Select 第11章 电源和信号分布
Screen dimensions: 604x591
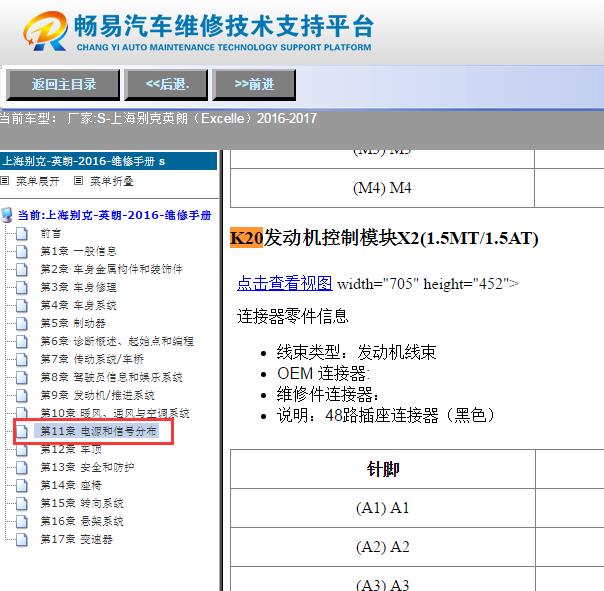coord(99,431)
